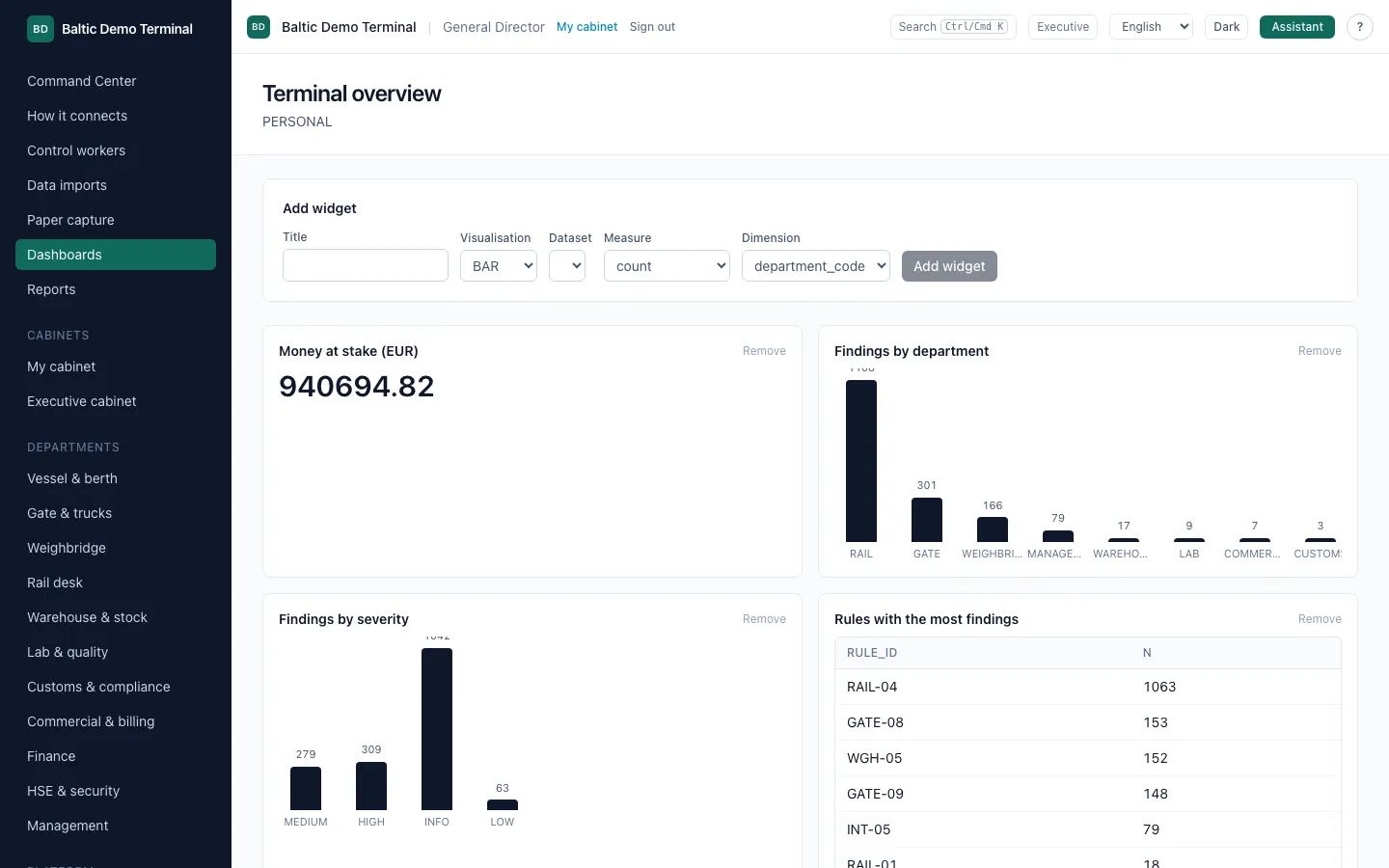Remove the Findings by severity widget
The image size is (1389, 868).
764,619
